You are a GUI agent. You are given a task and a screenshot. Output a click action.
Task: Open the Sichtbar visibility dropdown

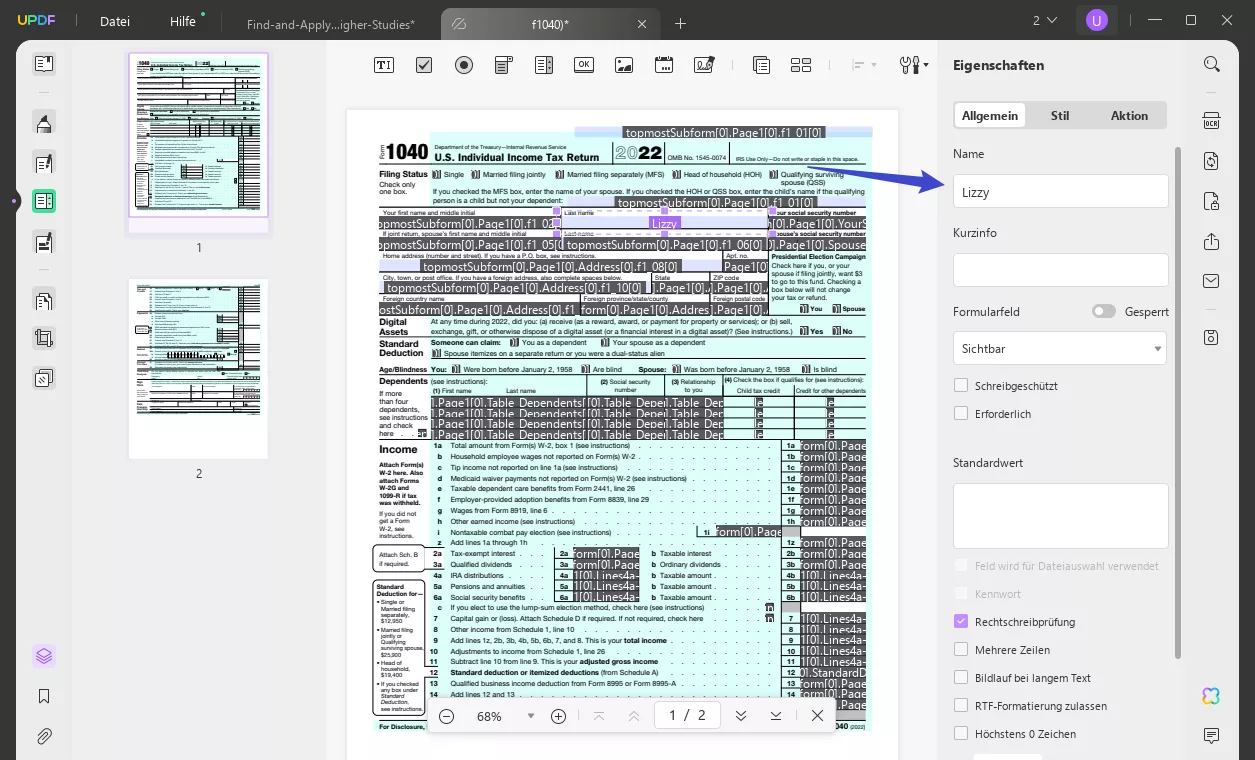1060,348
